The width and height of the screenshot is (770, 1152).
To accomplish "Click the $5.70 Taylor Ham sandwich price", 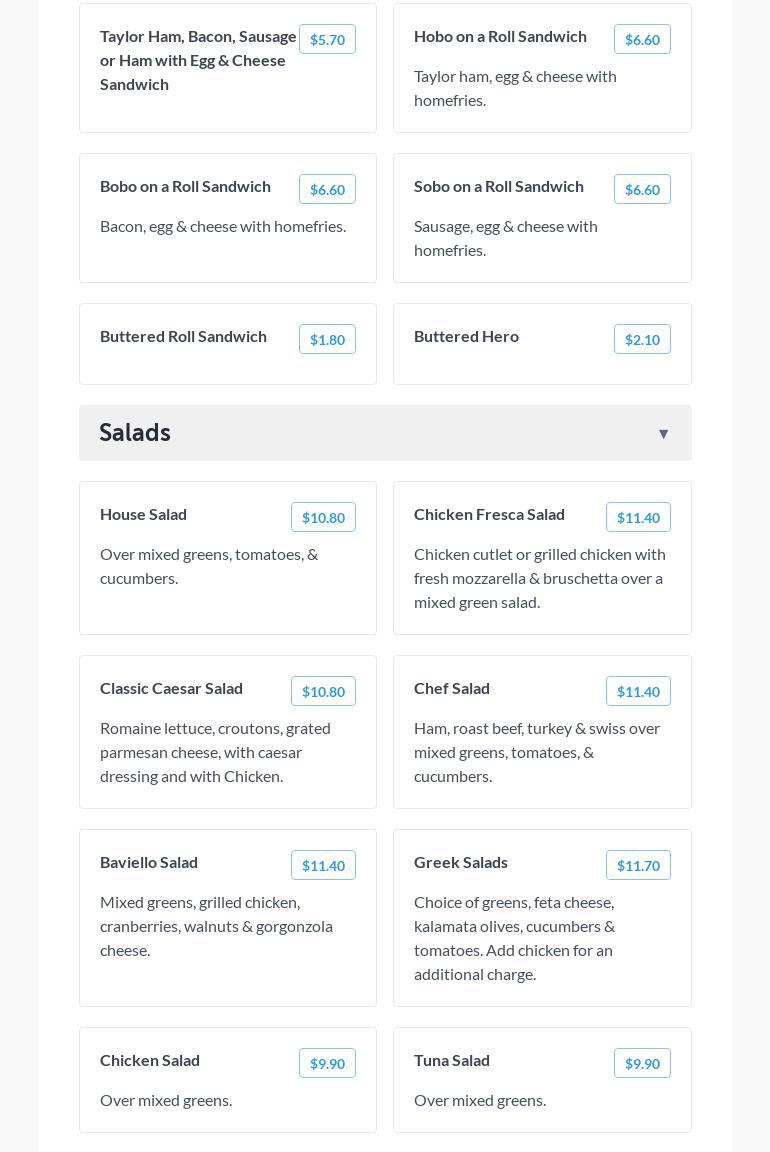I will coord(327,40).
